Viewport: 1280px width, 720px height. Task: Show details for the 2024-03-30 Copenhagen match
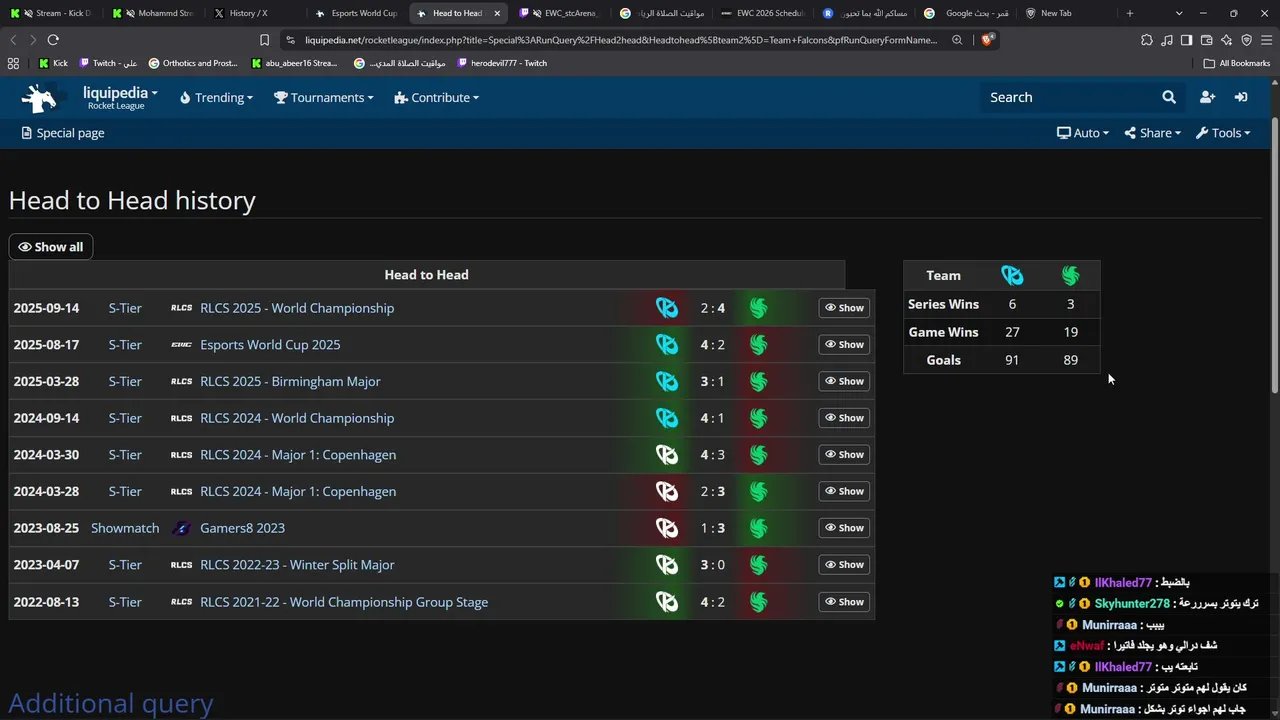click(x=844, y=455)
